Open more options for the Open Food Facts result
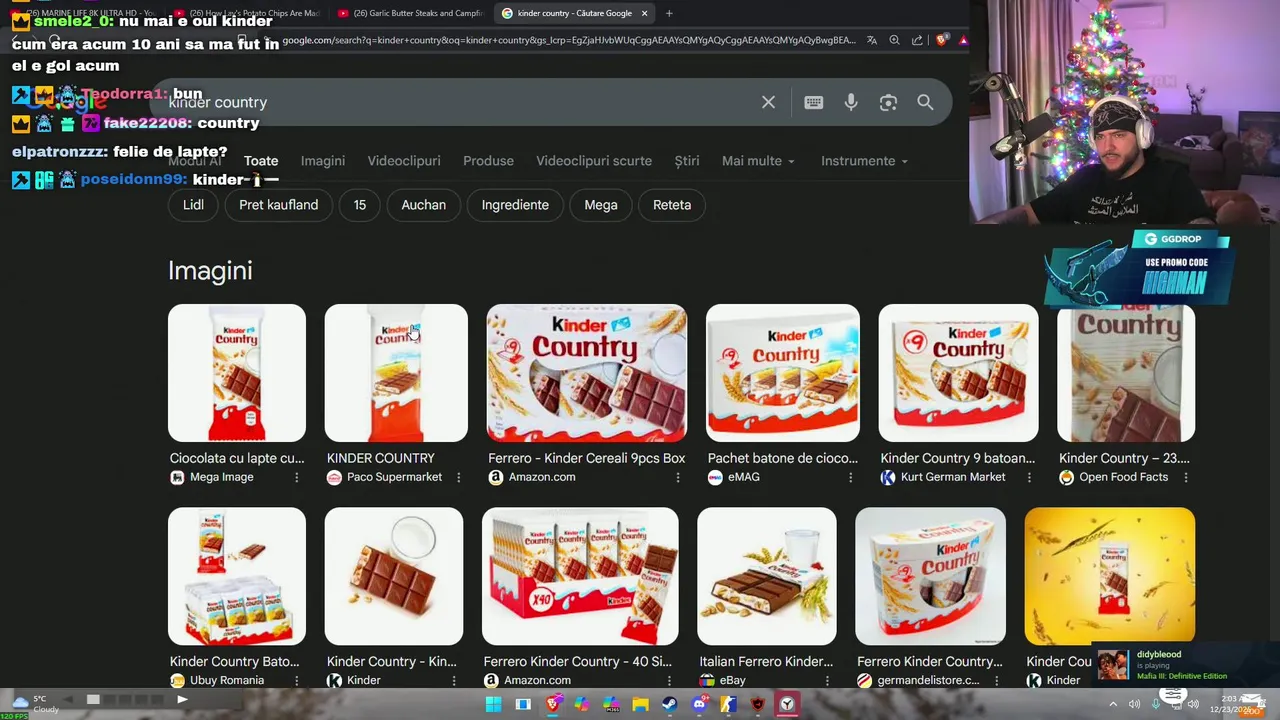This screenshot has height=720, width=1280. pyautogui.click(x=1186, y=478)
